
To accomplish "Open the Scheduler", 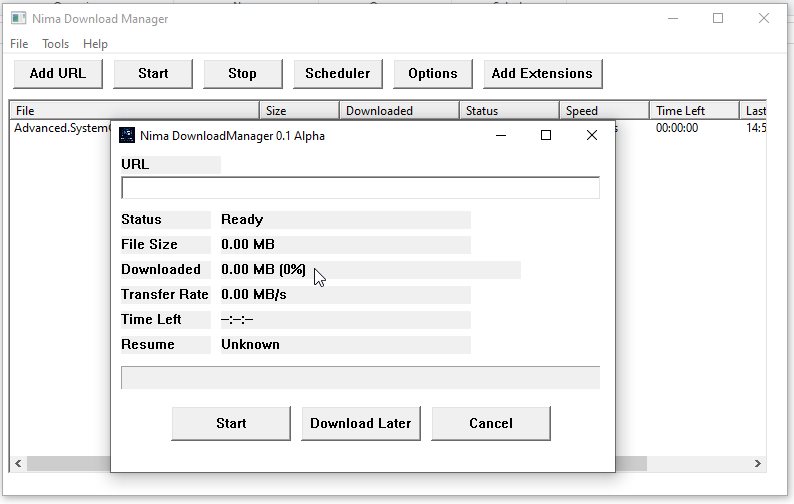I will 338,74.
